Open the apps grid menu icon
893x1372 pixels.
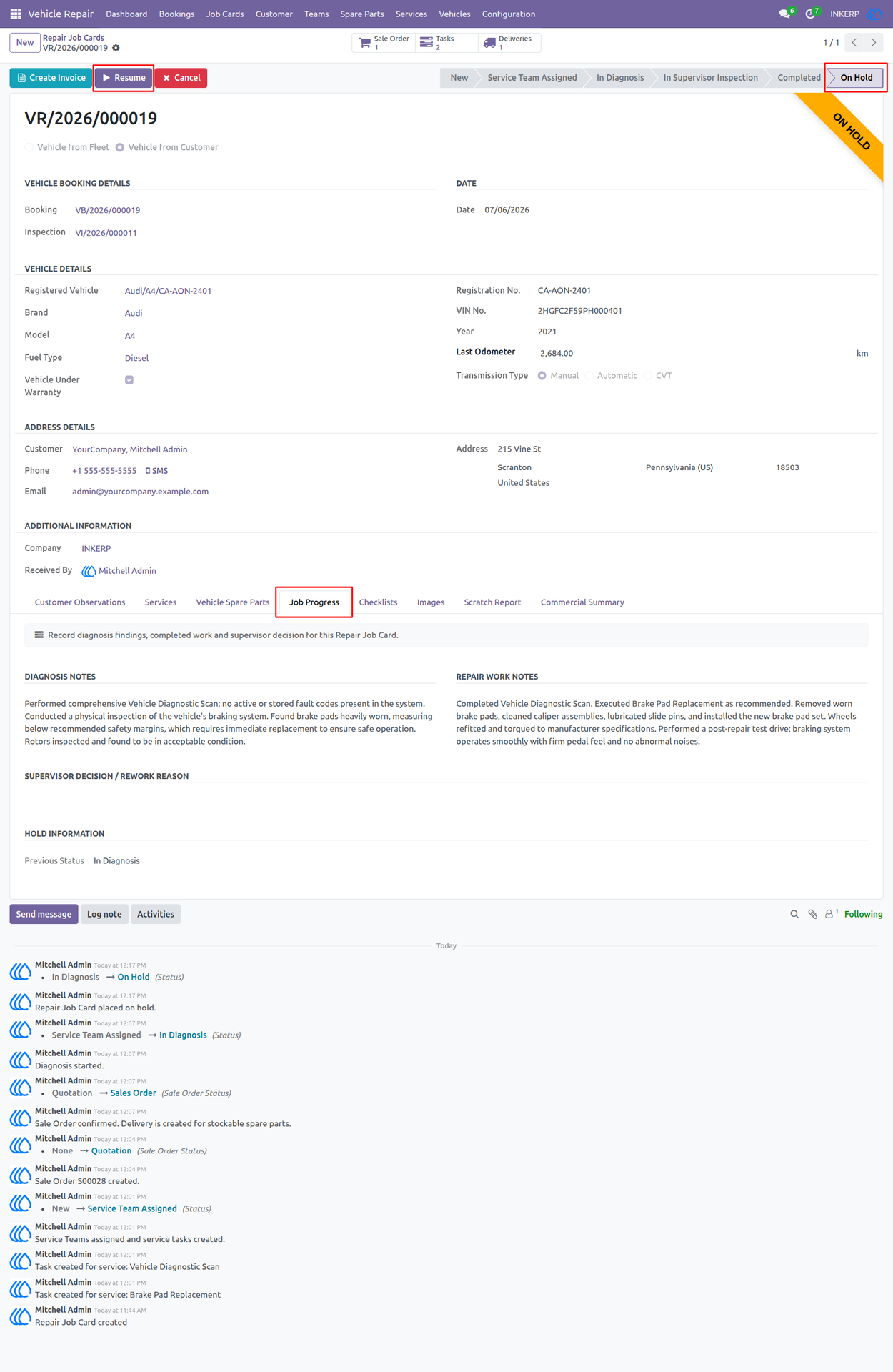coord(16,14)
